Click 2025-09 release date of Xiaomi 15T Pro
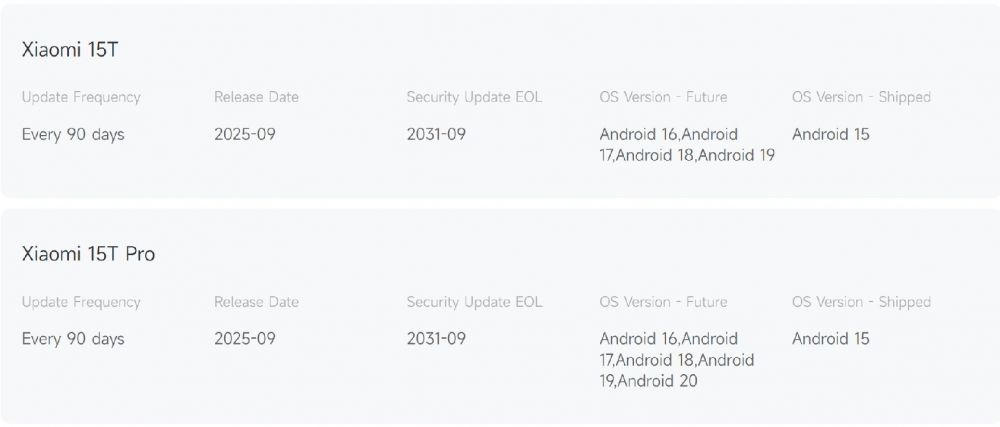Viewport: 1000px width, 427px height. 245,339
